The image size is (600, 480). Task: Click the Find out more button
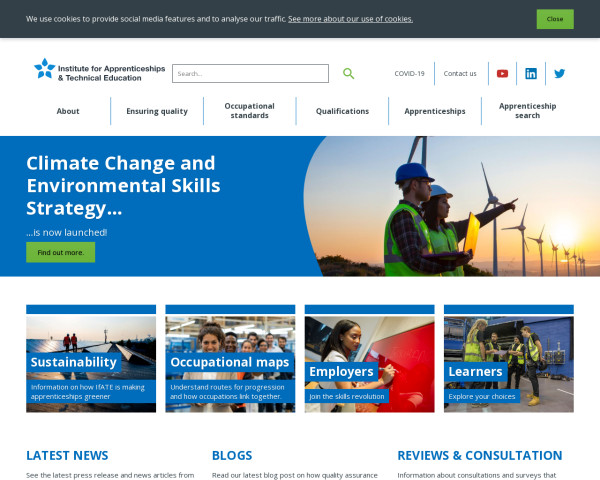pos(60,253)
